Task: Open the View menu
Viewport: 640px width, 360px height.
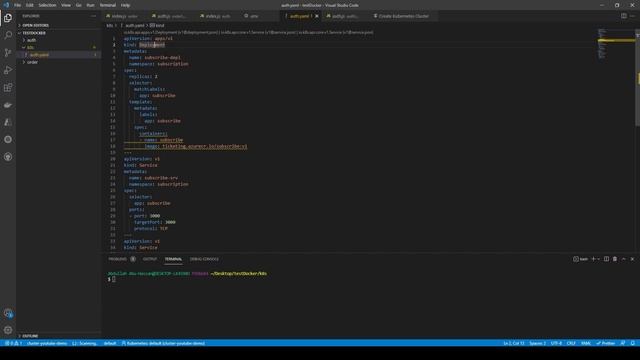Action: point(66,5)
